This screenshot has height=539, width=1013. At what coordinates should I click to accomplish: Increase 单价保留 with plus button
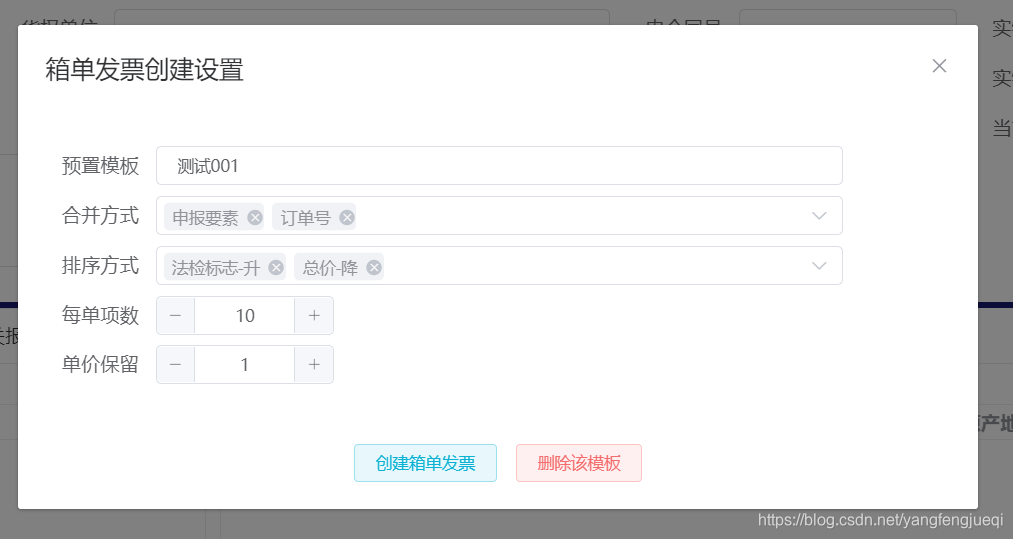coord(314,365)
